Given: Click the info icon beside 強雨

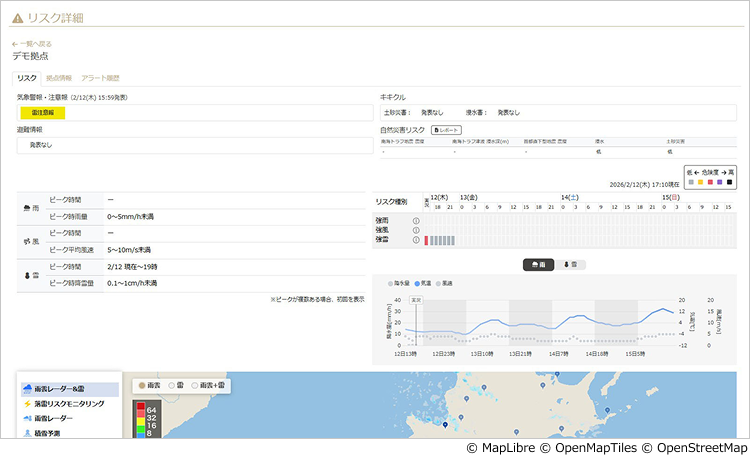Looking at the screenshot, I should (415, 220).
